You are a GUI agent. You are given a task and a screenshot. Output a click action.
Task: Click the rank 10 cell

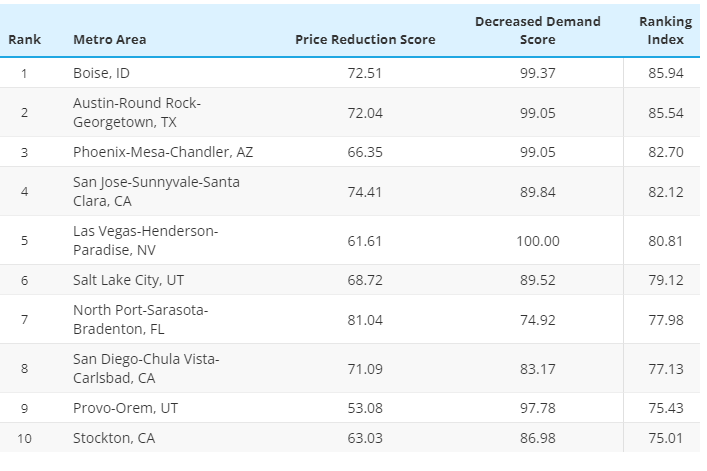click(24, 437)
